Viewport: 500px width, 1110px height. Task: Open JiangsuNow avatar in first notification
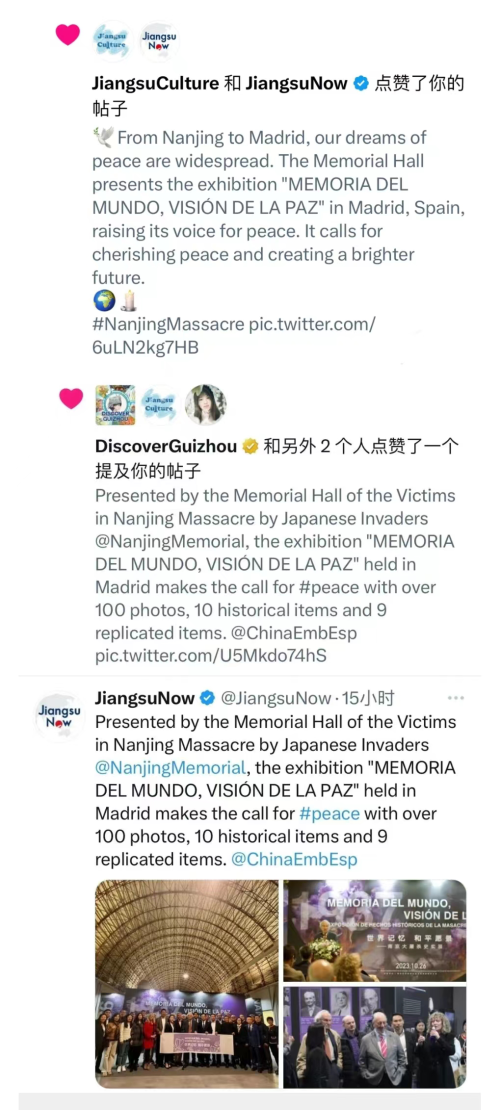[x=158, y=40]
